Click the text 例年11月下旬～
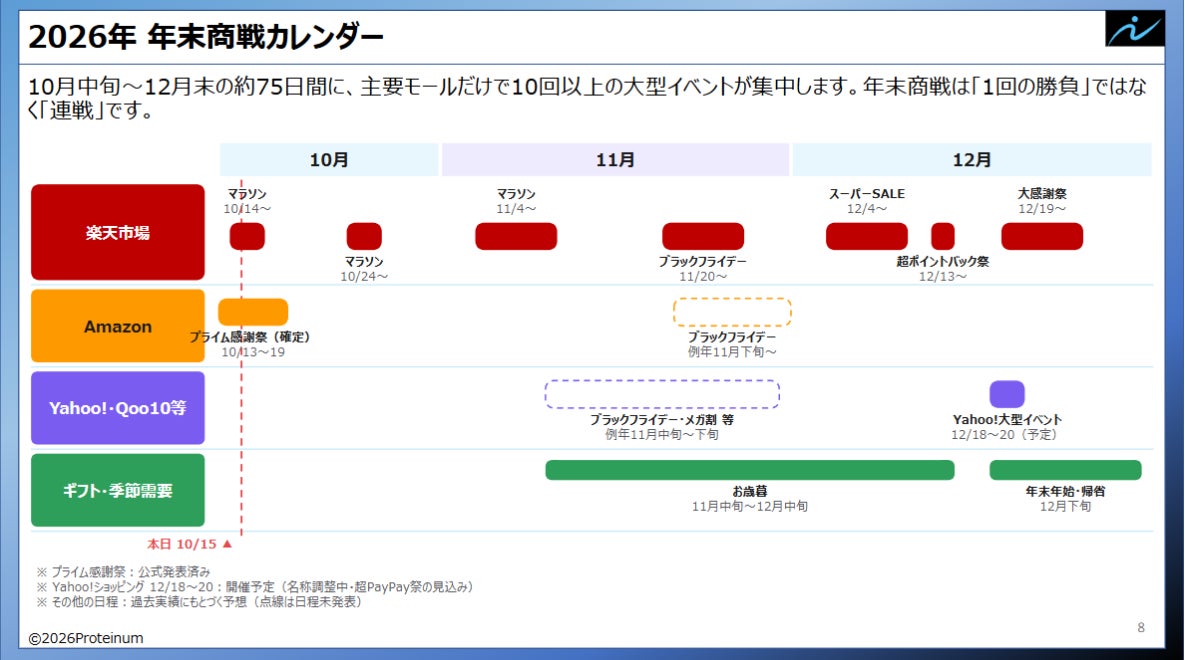 [x=732, y=352]
